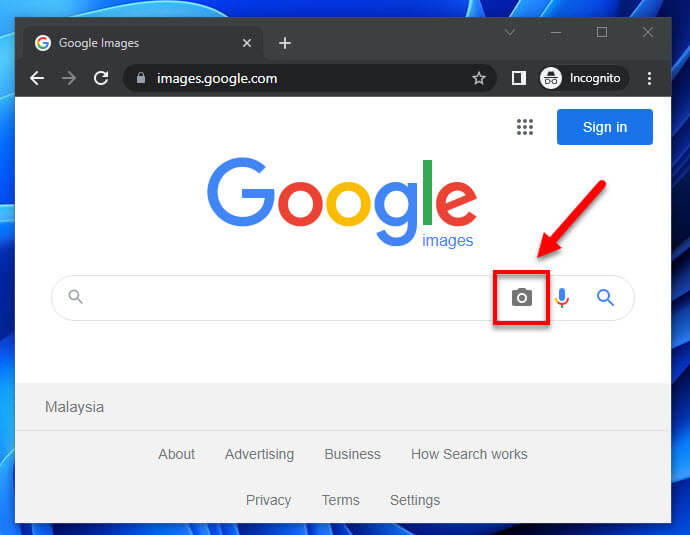Screen dimensions: 690x535
Task: Bookmark this page with star icon
Action: pos(479,78)
